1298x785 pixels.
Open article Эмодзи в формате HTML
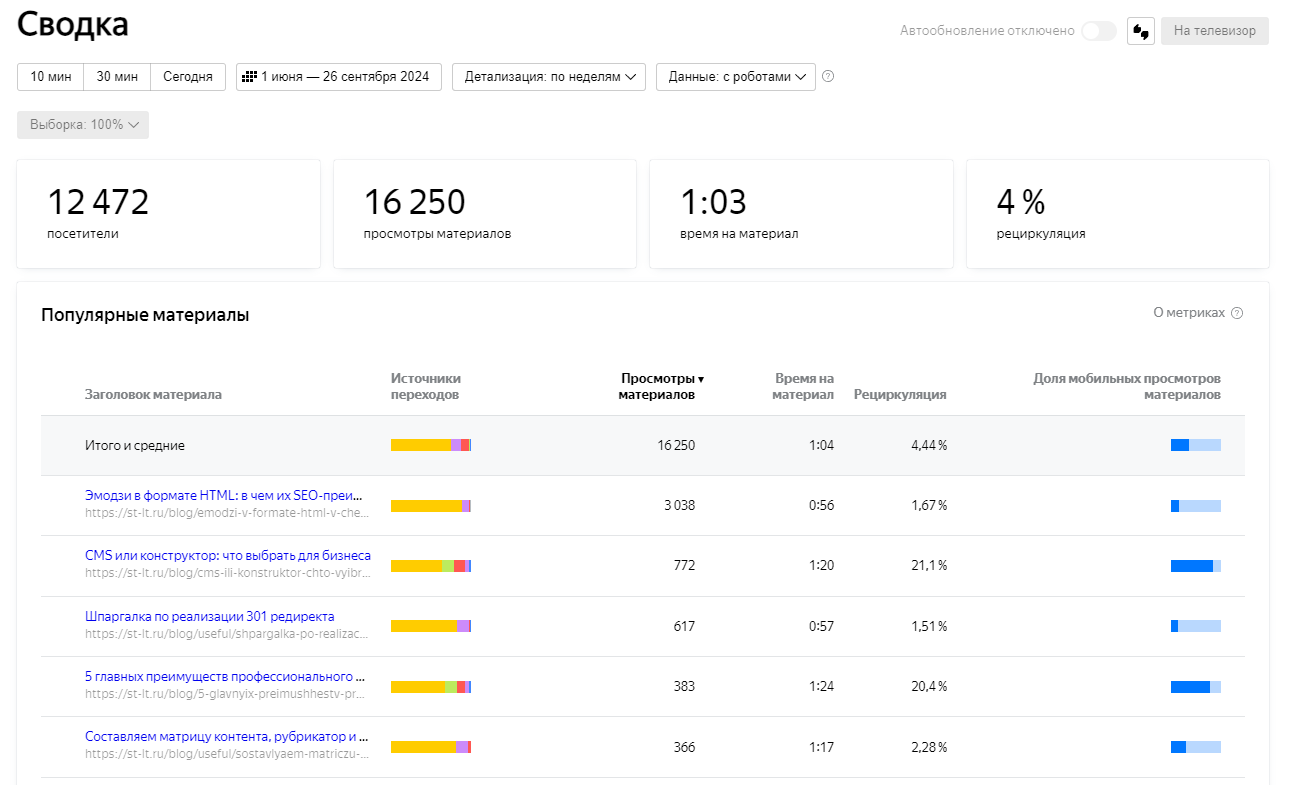tap(224, 495)
